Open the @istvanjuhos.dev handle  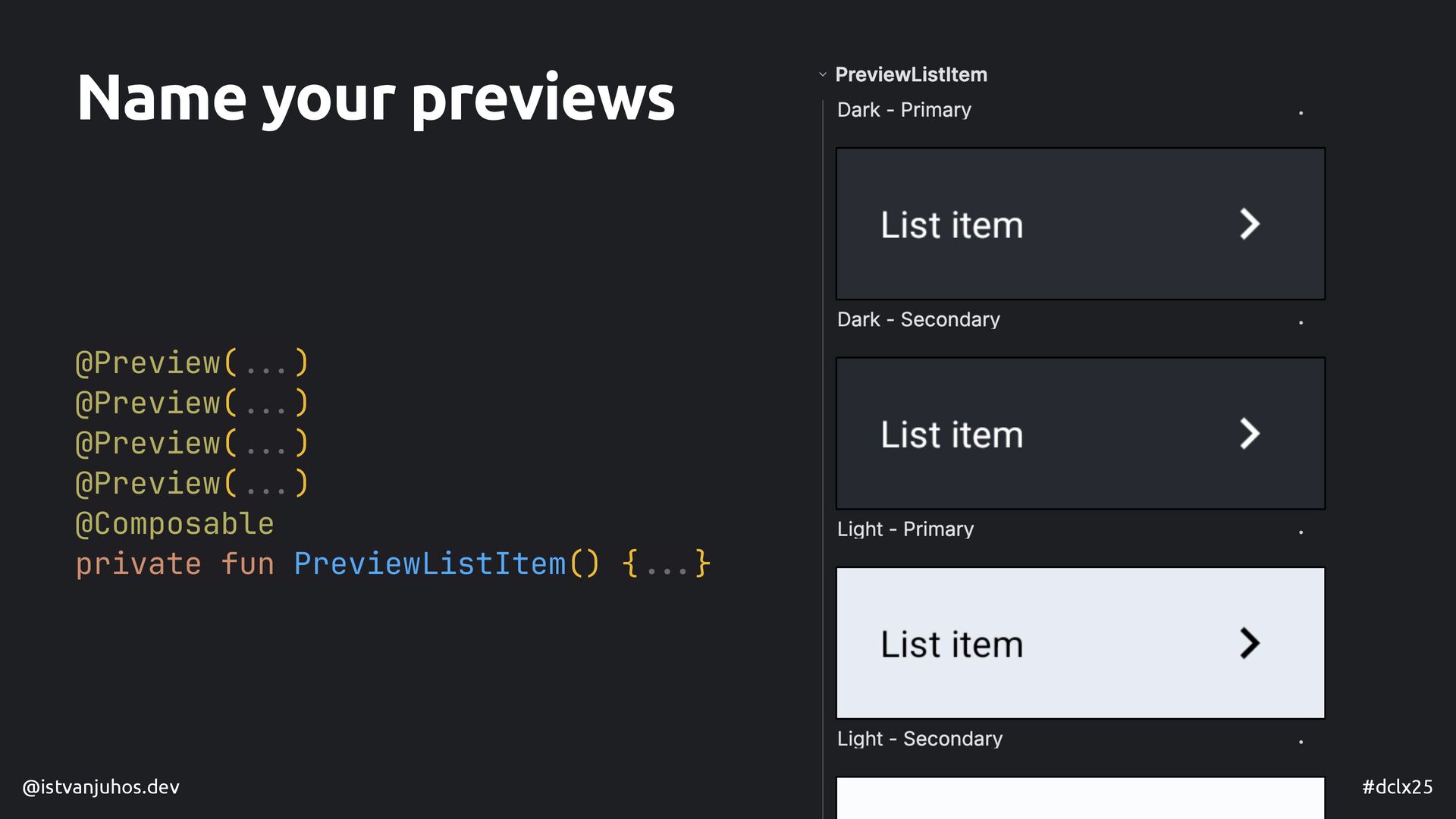pos(101,787)
